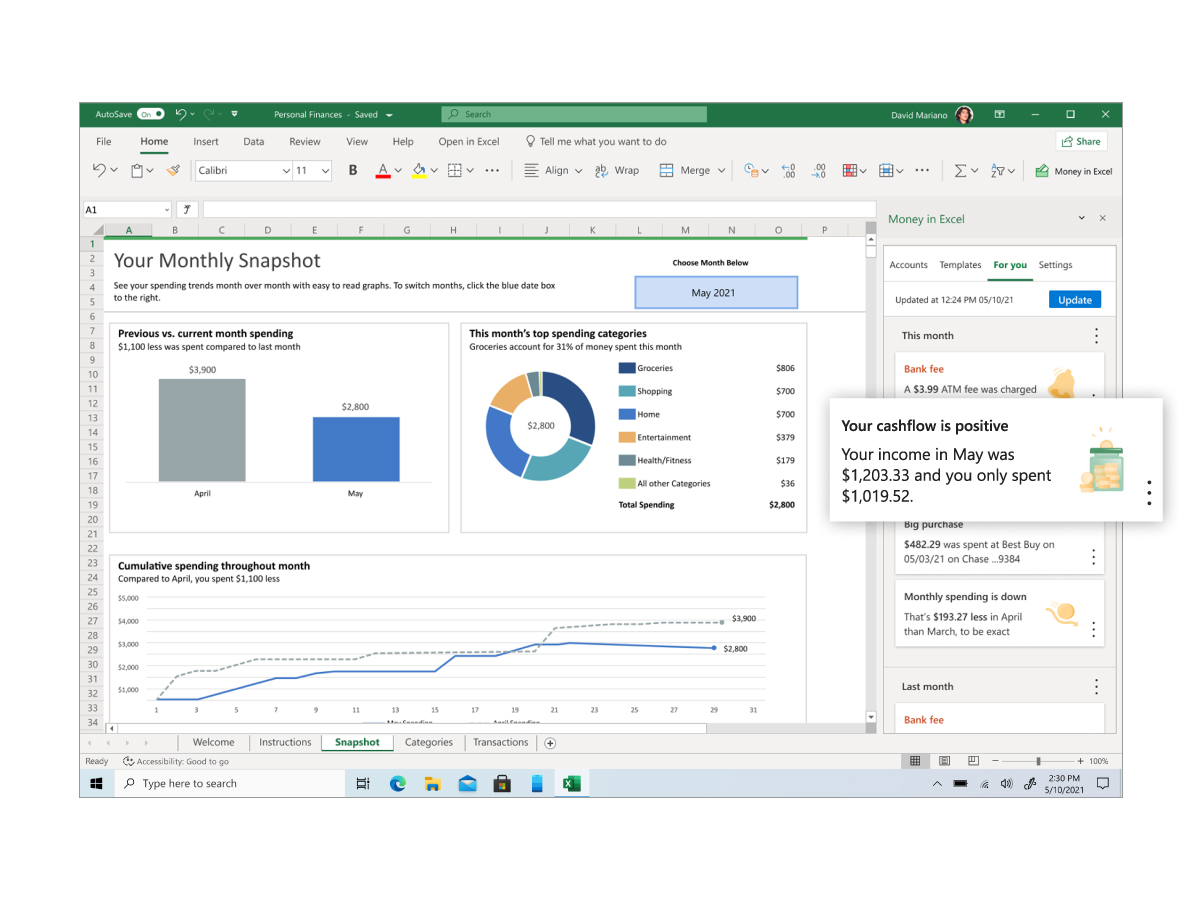This screenshot has width=1200, height=900.
Task: Add a new sheet with plus icon
Action: coord(550,743)
